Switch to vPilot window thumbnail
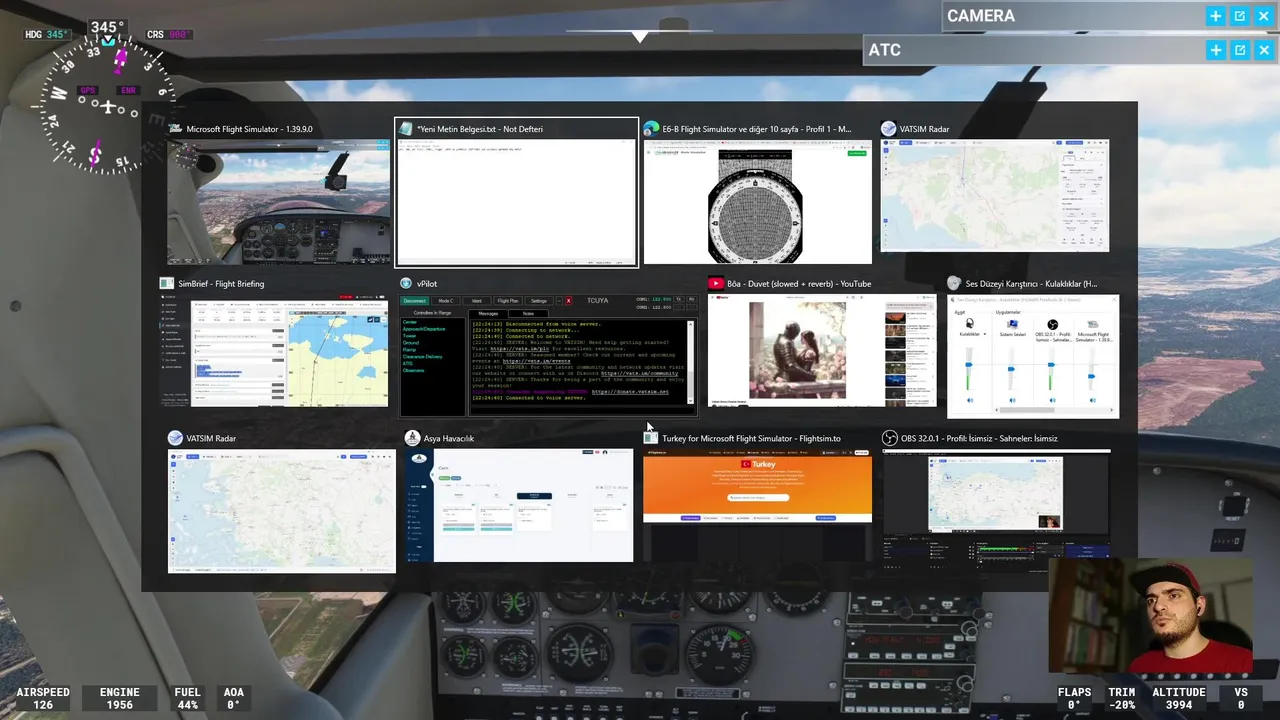This screenshot has height=720, width=1280. click(548, 355)
